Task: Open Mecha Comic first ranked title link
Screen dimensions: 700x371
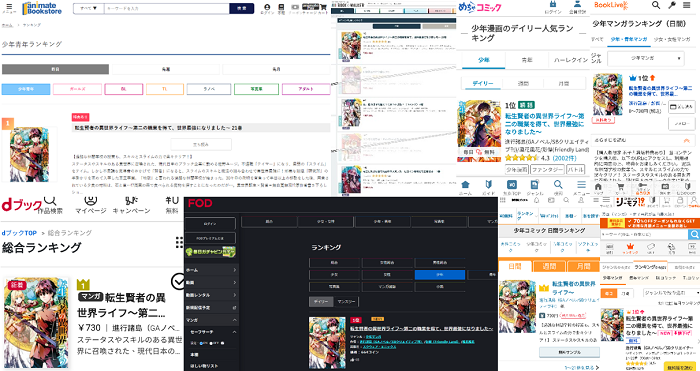Action: [544, 124]
